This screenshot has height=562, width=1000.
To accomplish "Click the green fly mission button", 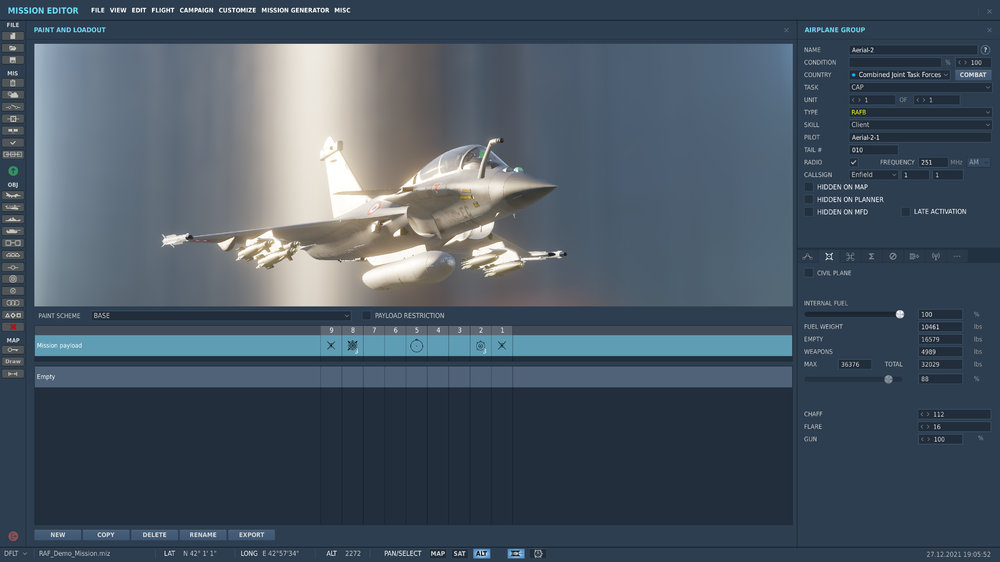I will tap(13, 171).
